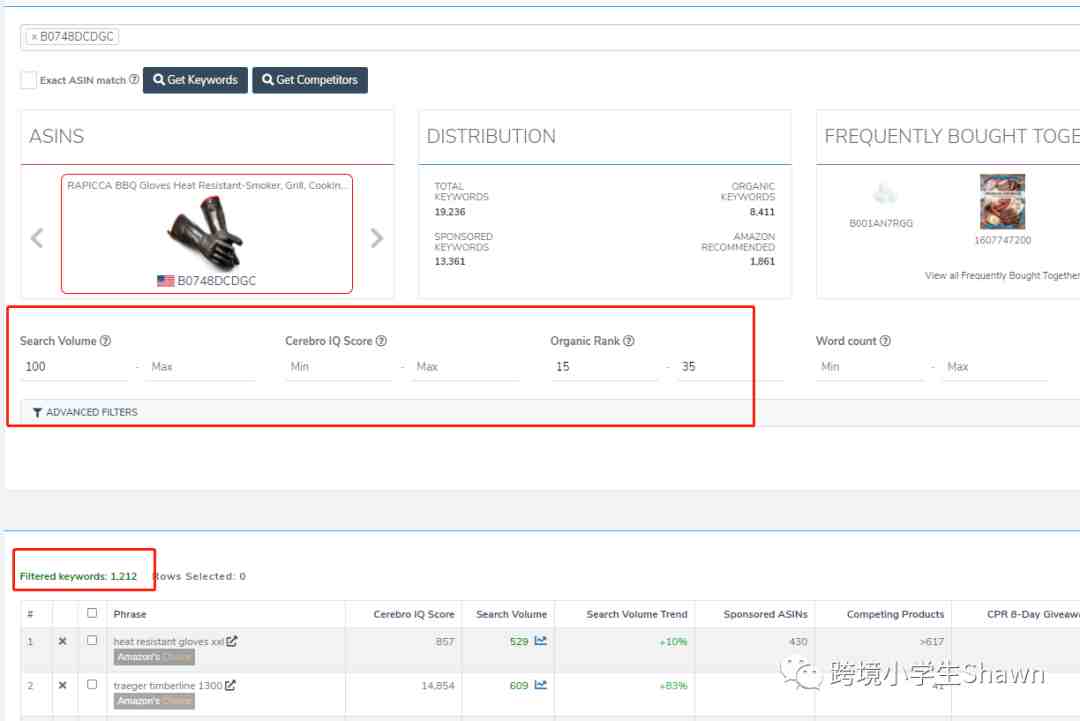Open the Exact ASIN match help icon

tap(134, 79)
